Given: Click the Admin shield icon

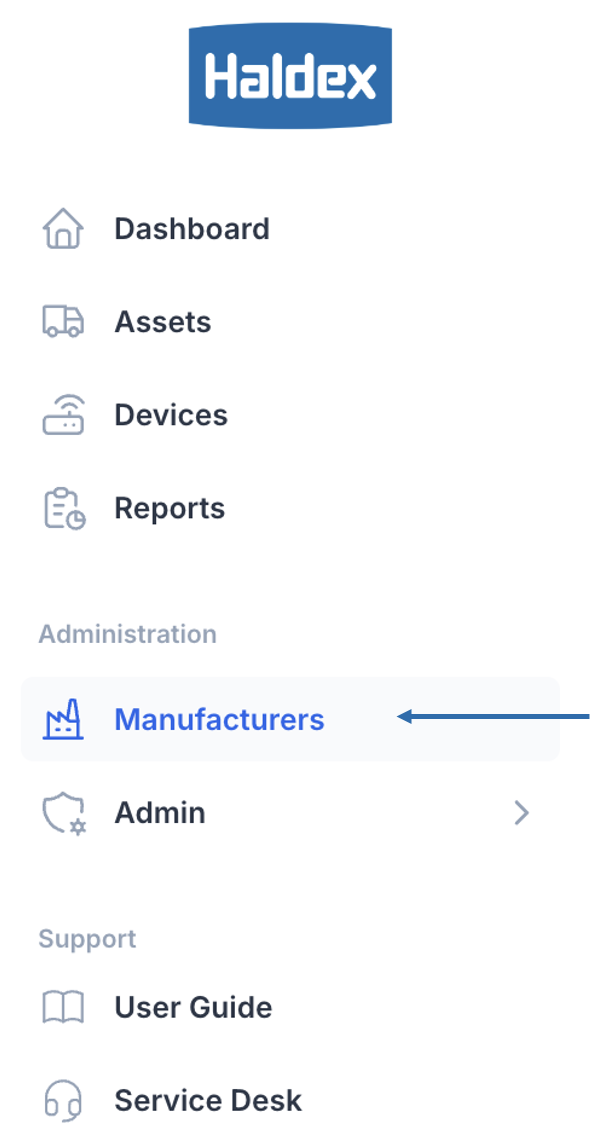Looking at the screenshot, I should pyautogui.click(x=64, y=813).
